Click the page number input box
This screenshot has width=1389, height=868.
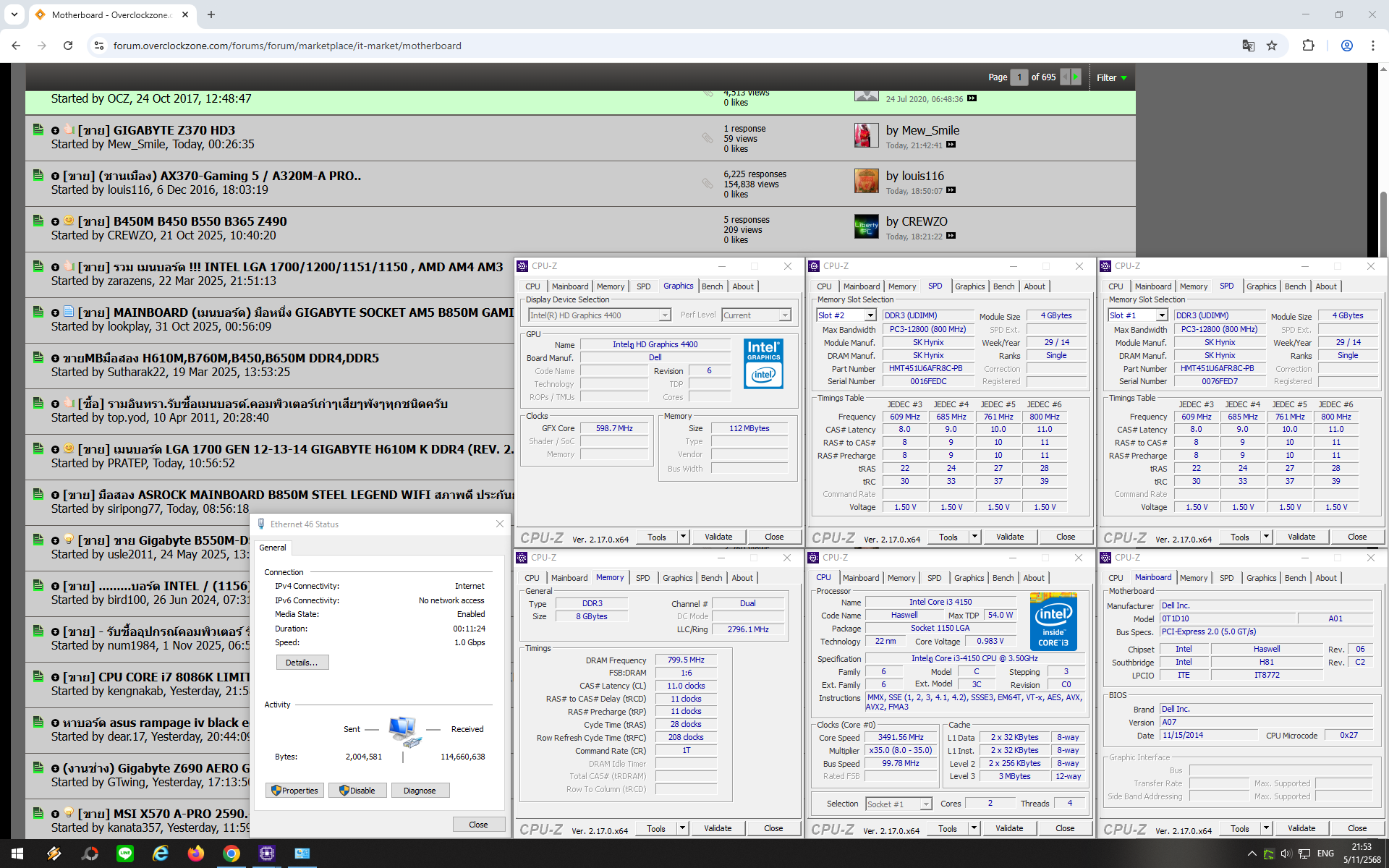[1019, 77]
